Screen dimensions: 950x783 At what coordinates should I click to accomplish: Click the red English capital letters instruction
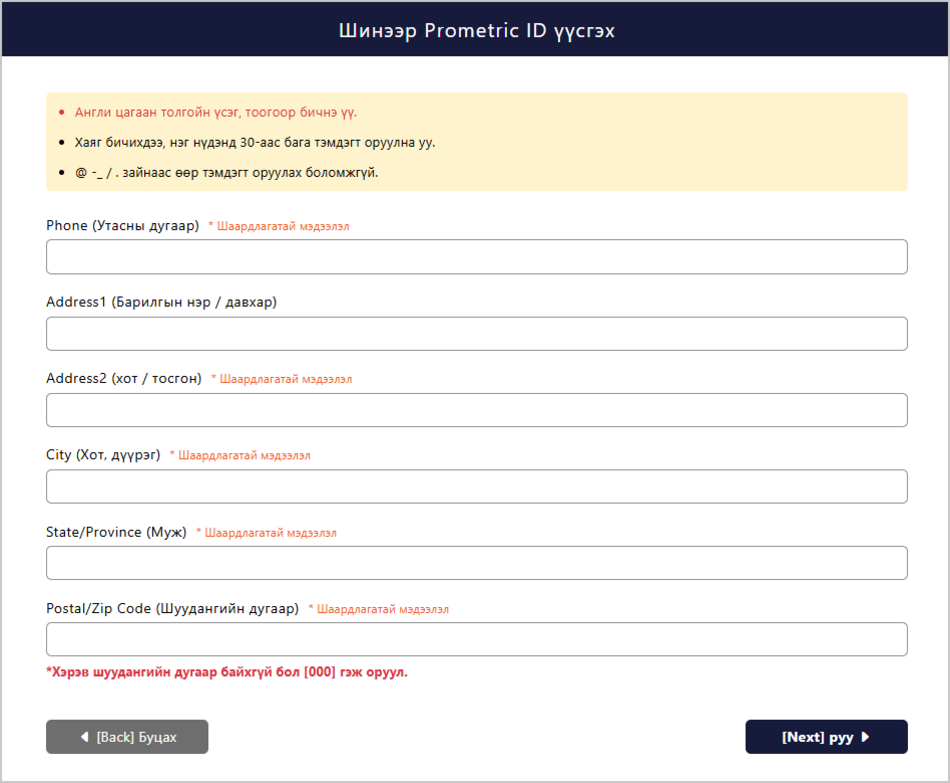tap(216, 112)
